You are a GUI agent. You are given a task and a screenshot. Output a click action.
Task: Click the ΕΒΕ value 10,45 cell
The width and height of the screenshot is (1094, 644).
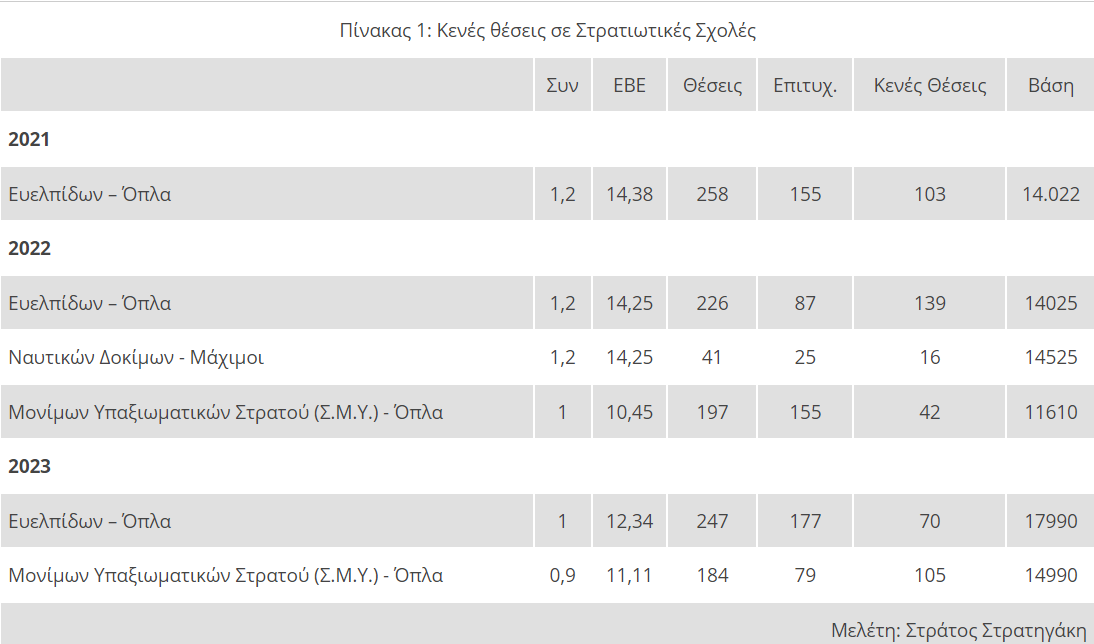(x=629, y=412)
